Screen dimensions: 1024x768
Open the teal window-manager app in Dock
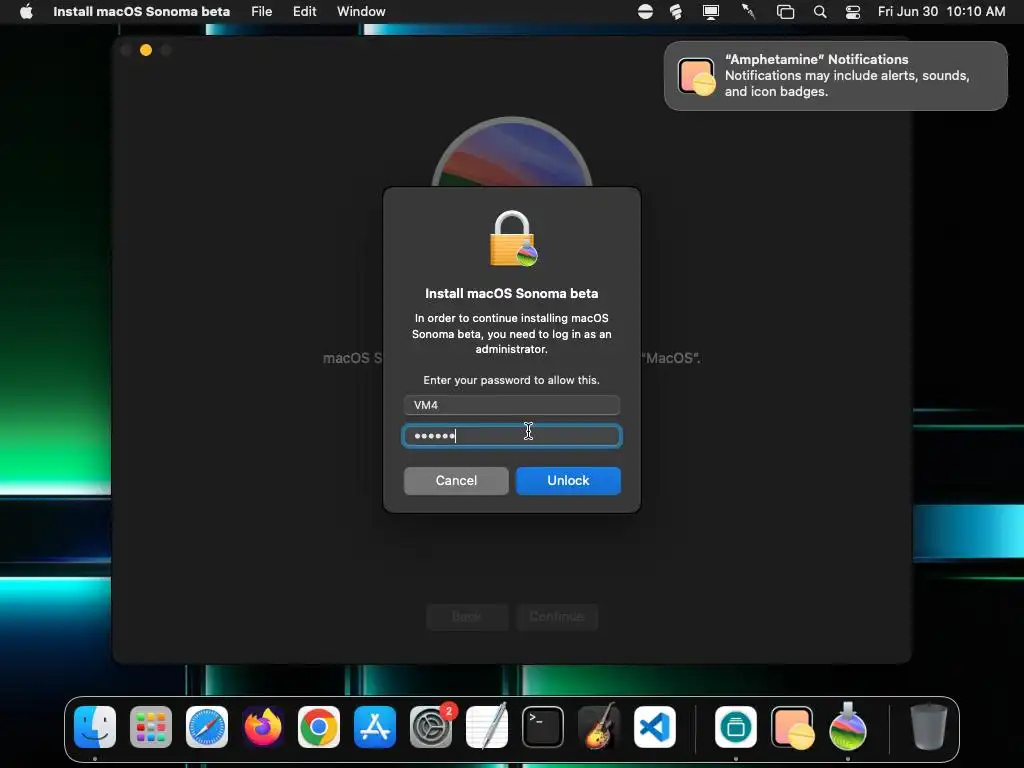736,727
